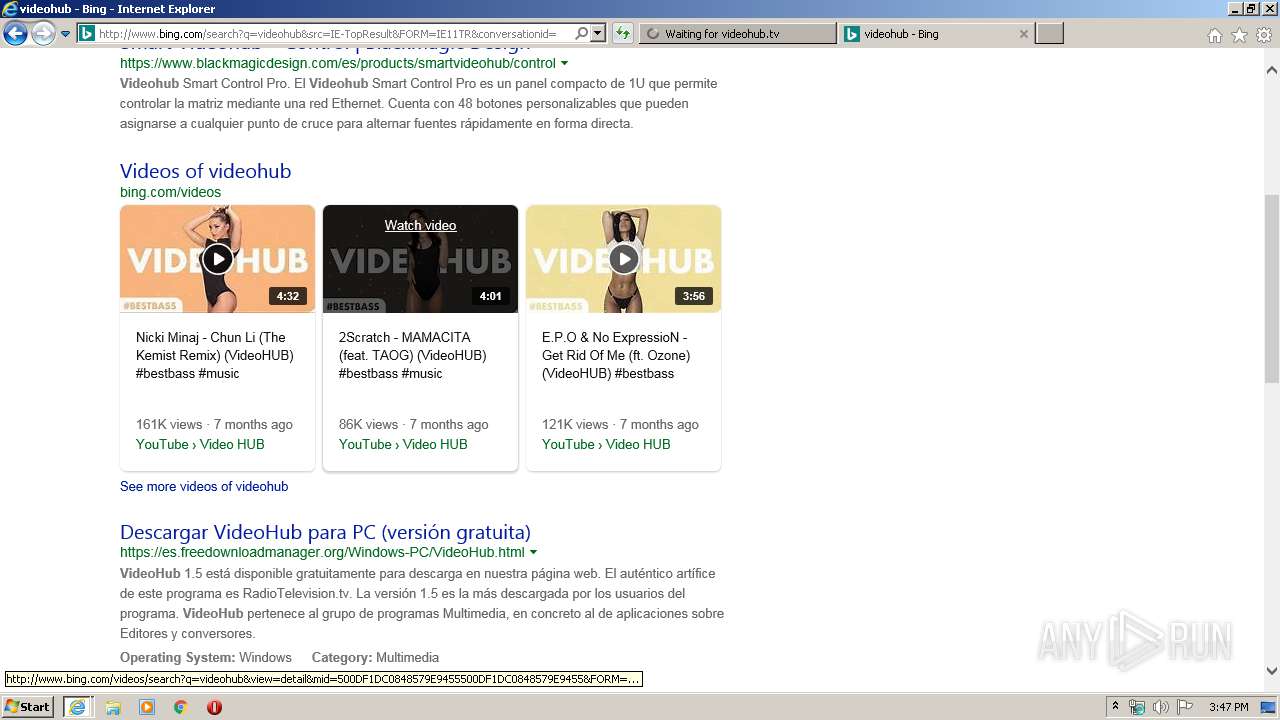The image size is (1280, 720).
Task: Click page scrollbar up arrow
Action: (1272, 71)
